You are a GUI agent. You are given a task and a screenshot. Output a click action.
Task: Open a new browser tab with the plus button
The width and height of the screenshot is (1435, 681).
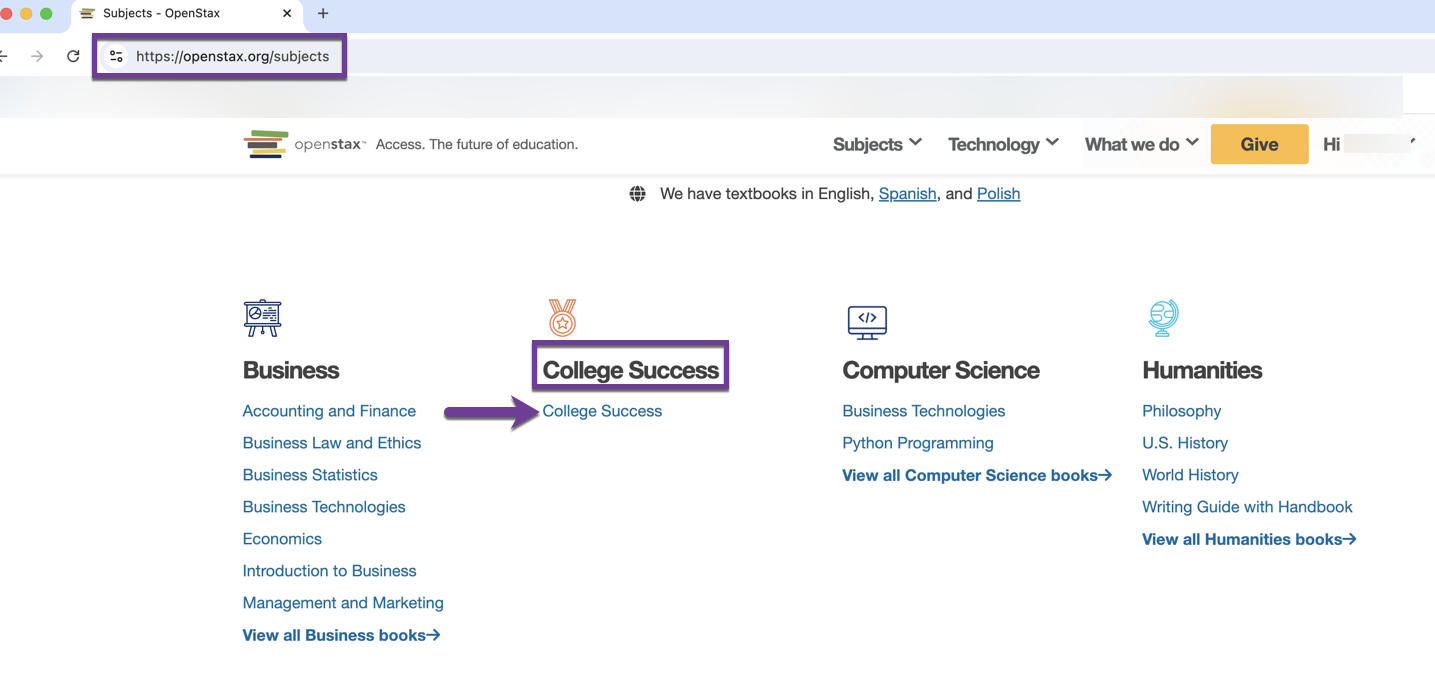coord(322,14)
